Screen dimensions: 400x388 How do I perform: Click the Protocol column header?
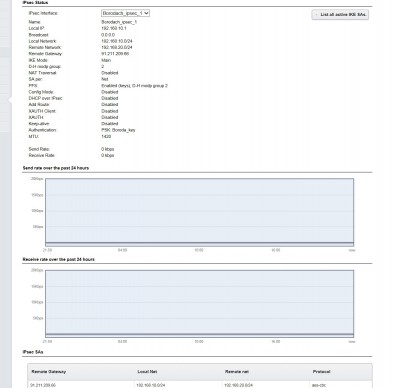click(321, 371)
